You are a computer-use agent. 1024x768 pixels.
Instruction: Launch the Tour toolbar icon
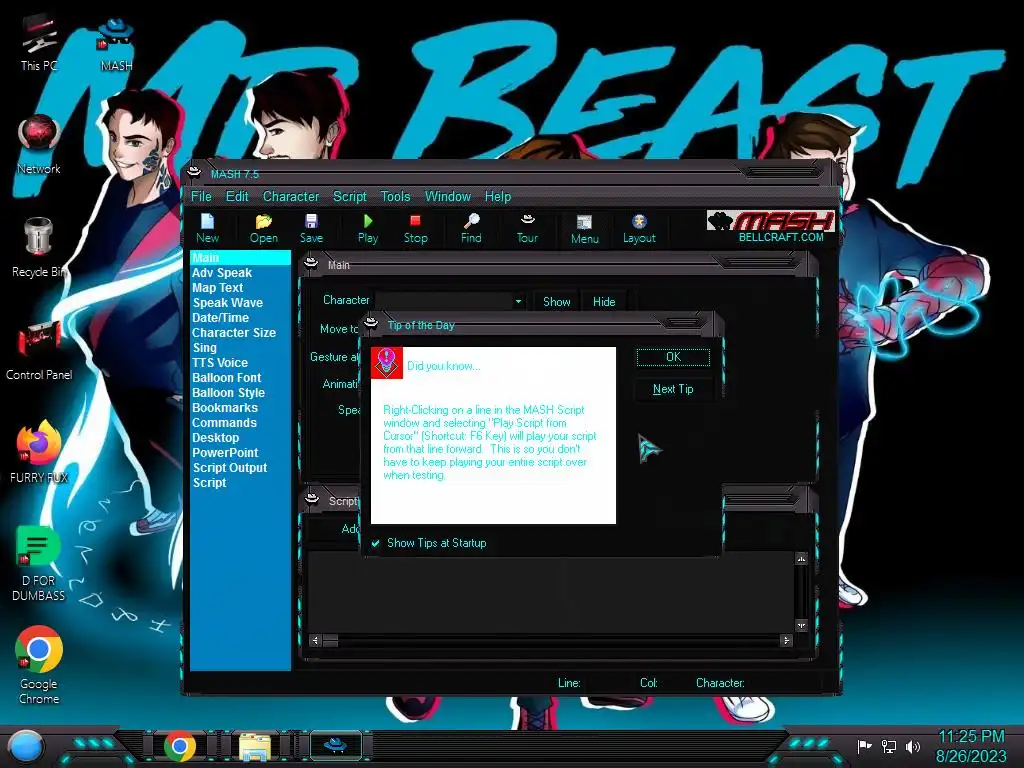tap(527, 229)
